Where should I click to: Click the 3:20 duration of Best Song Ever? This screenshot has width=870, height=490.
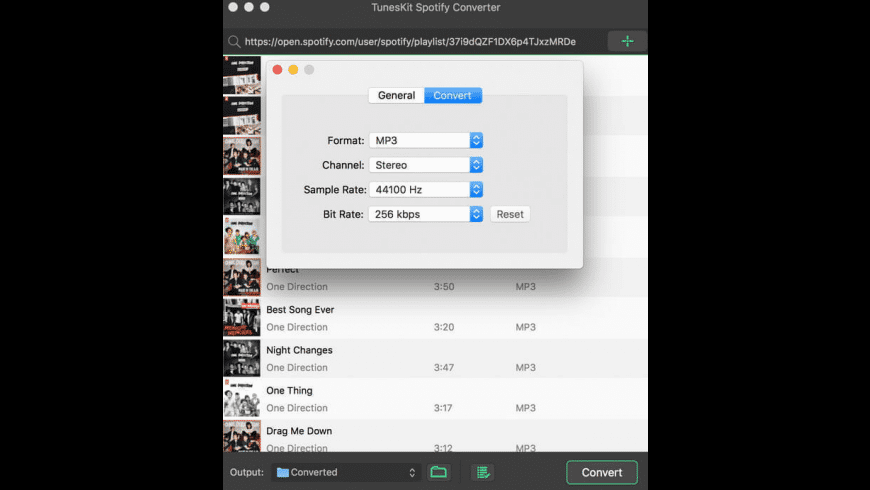coord(444,327)
